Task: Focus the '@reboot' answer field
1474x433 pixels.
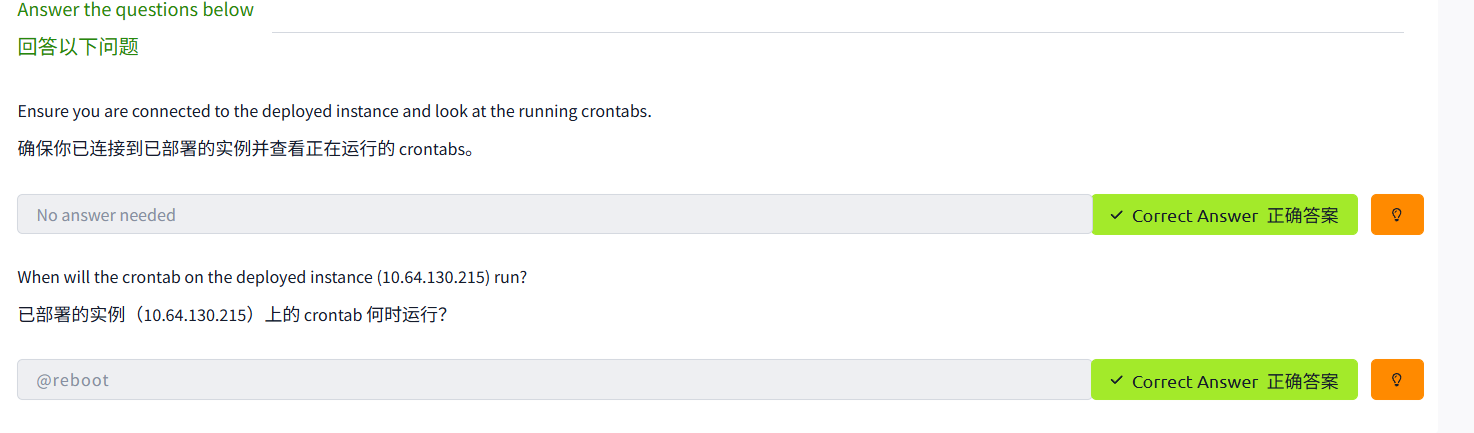Action: 554,380
